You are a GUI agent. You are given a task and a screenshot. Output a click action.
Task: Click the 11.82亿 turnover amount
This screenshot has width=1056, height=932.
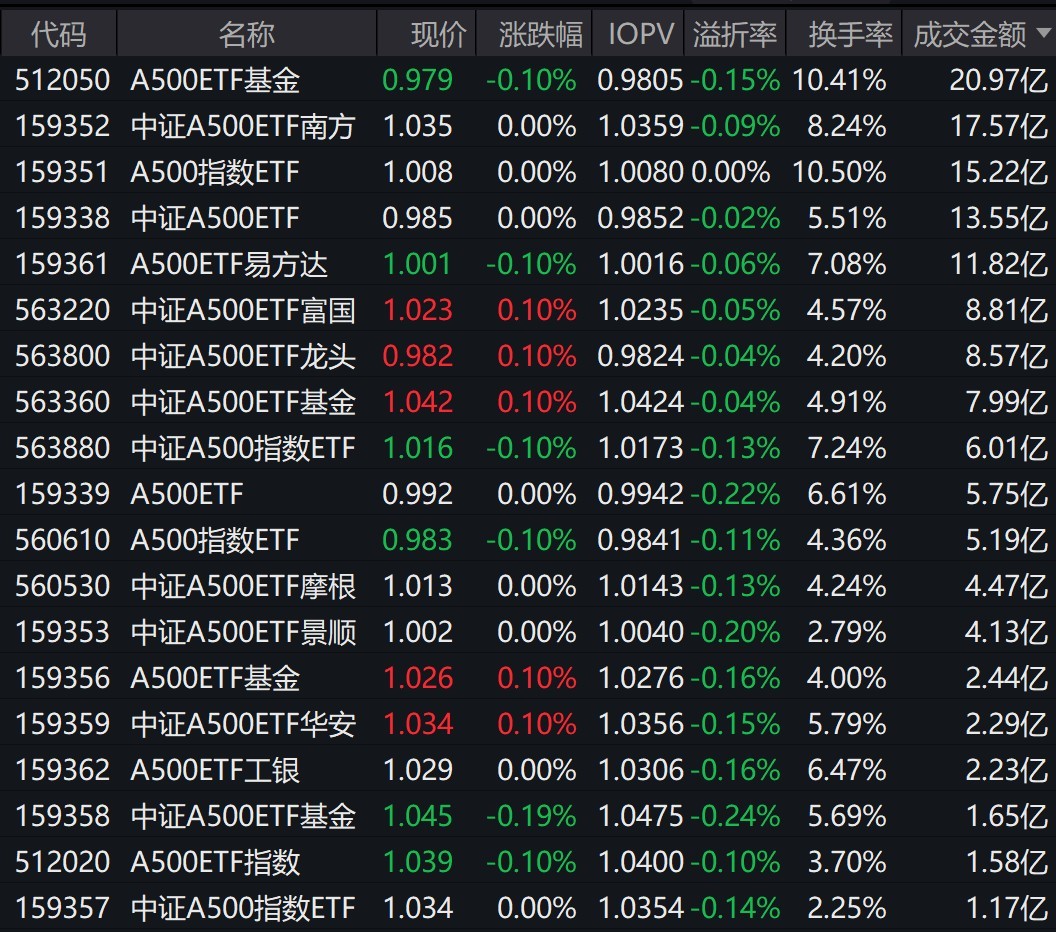pyautogui.click(x=999, y=264)
